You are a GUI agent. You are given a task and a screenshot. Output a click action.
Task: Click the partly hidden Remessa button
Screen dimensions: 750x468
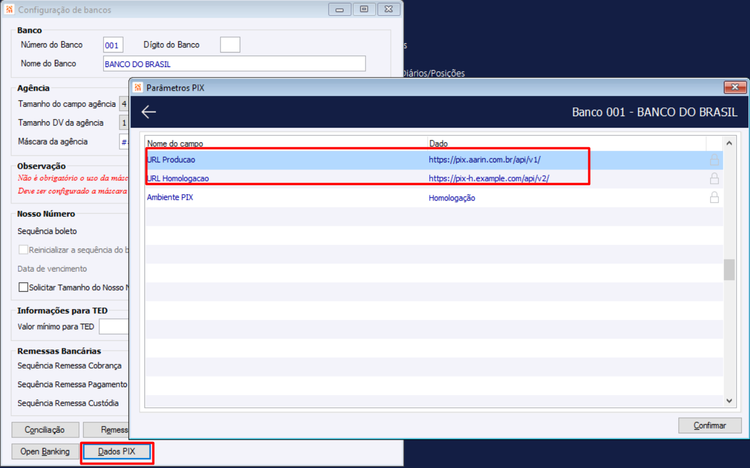[x=106, y=430]
